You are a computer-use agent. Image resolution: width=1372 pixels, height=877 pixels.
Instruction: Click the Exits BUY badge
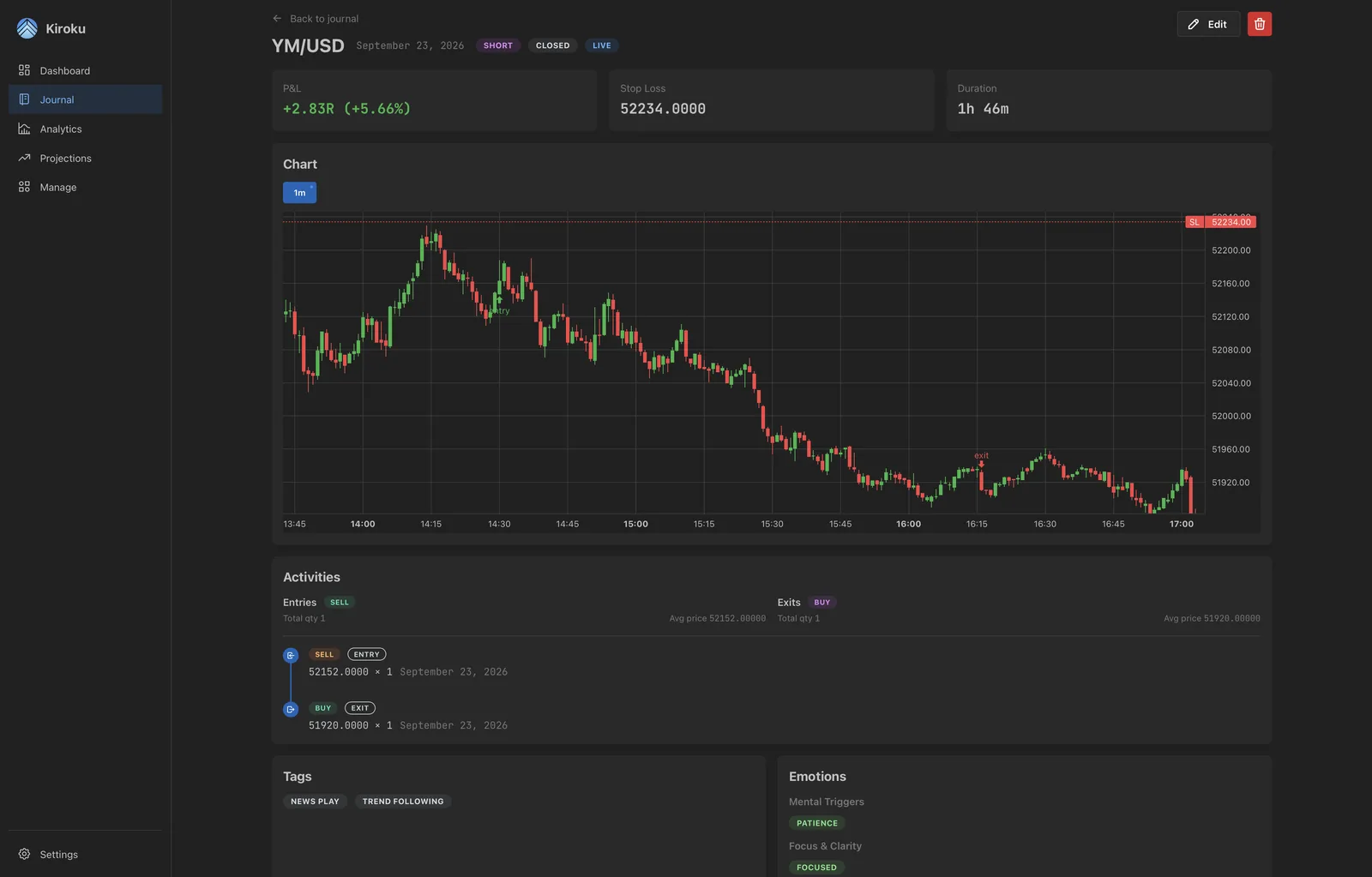pyautogui.click(x=822, y=603)
